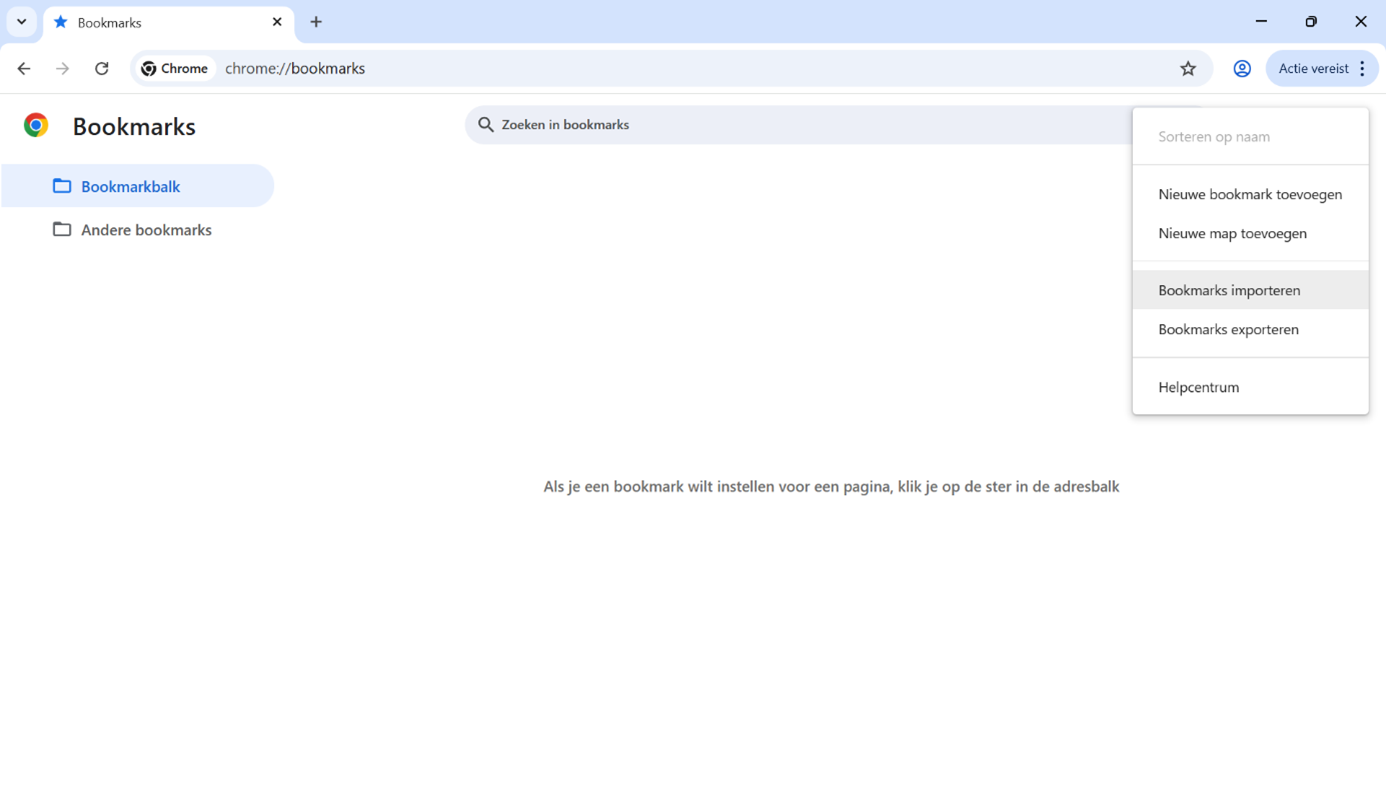Click the back navigation arrow
This screenshot has width=1386, height=807.
click(x=23, y=68)
